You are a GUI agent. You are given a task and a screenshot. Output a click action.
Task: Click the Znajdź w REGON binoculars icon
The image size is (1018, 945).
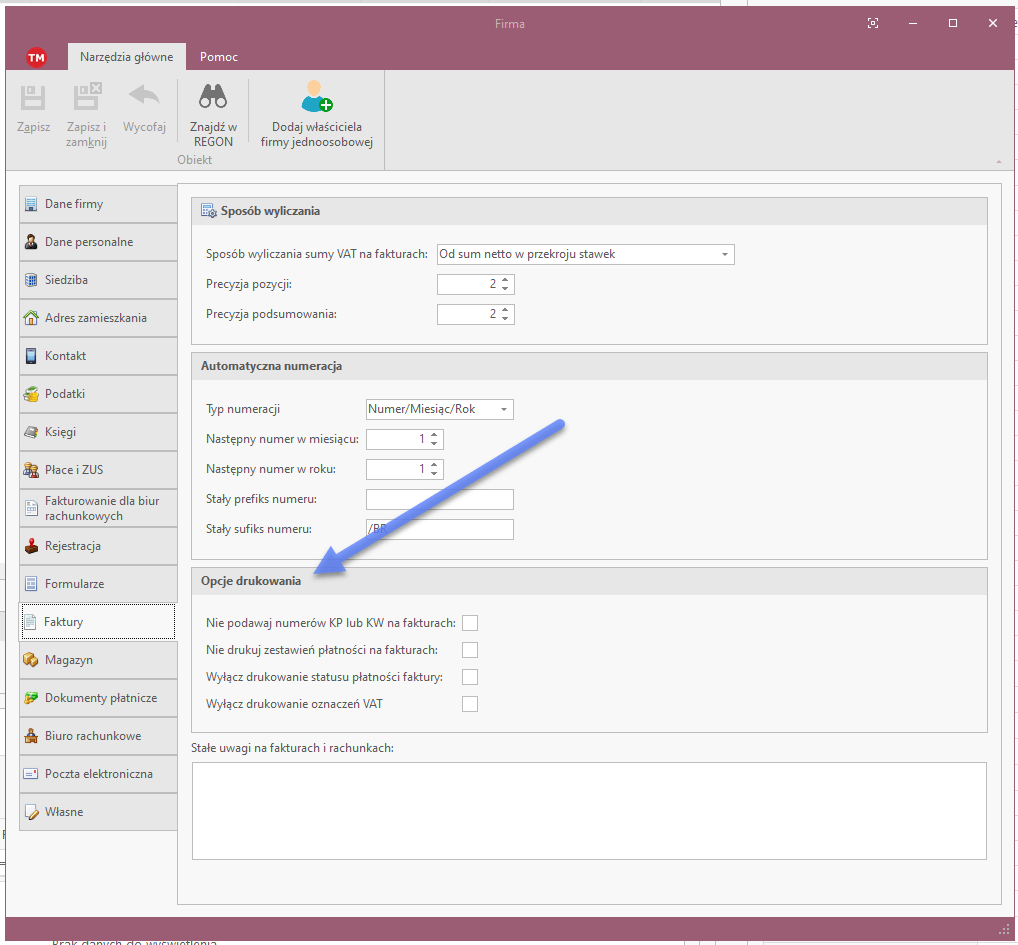[x=213, y=97]
